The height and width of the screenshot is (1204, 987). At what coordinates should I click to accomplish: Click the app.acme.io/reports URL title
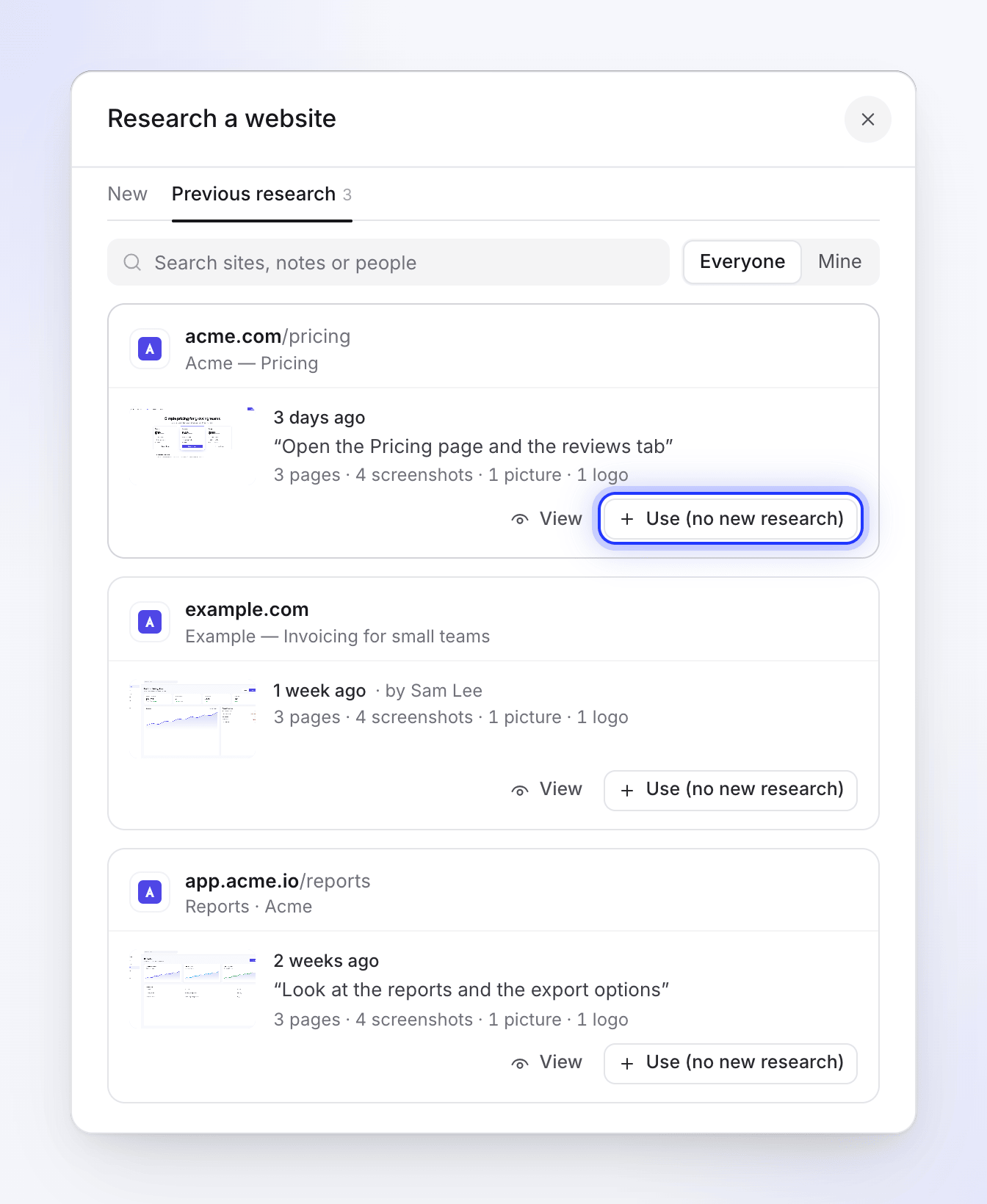click(x=278, y=881)
